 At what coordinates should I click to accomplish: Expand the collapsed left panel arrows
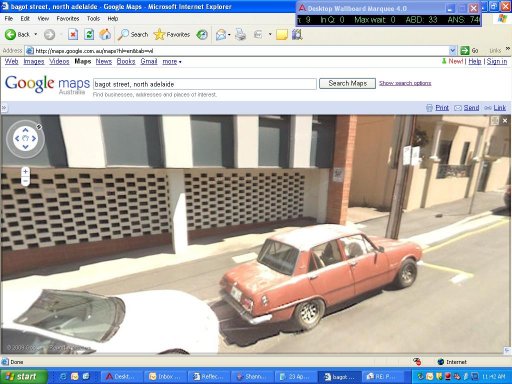pos(4,108)
